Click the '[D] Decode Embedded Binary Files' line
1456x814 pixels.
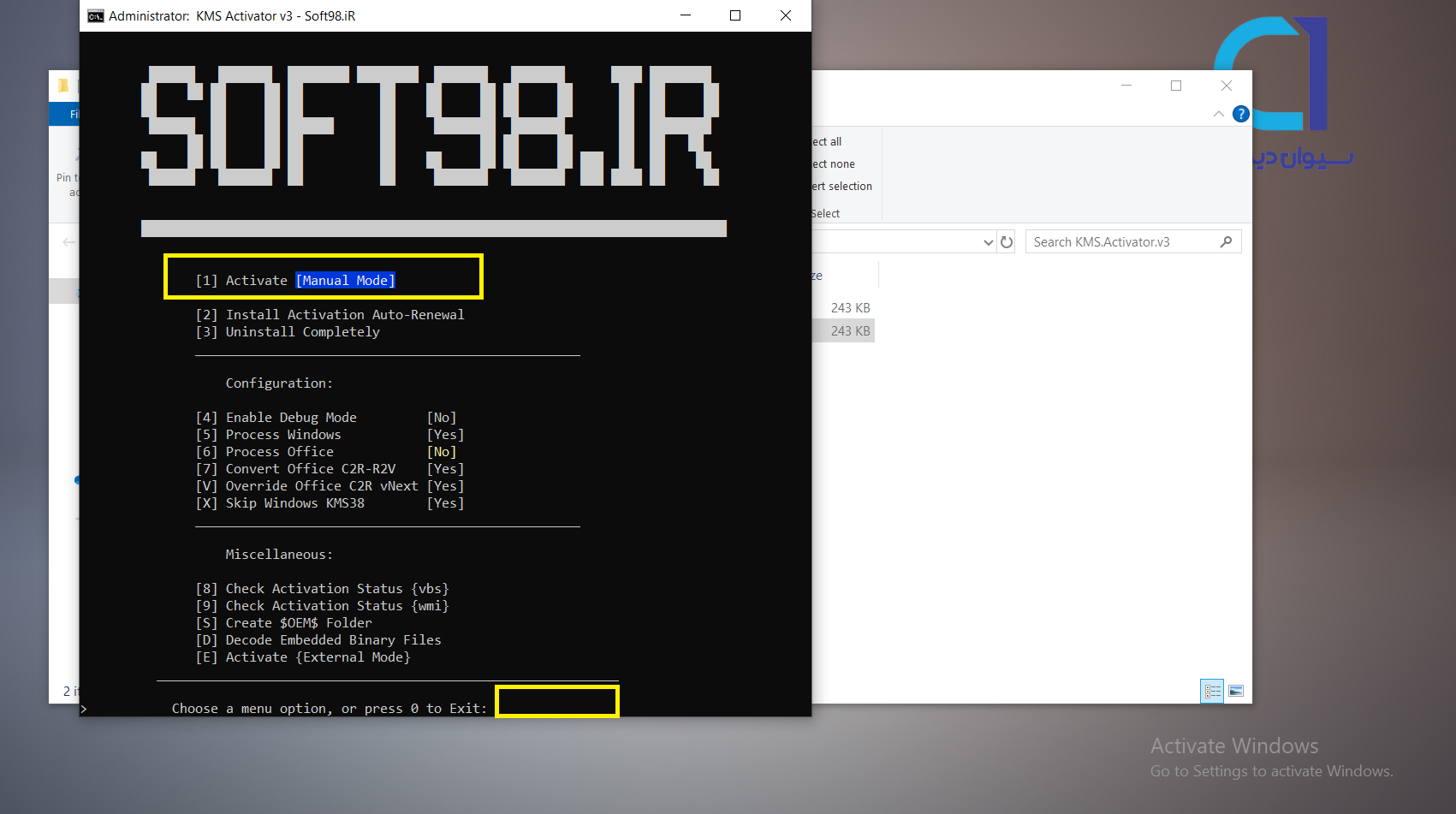(x=318, y=640)
